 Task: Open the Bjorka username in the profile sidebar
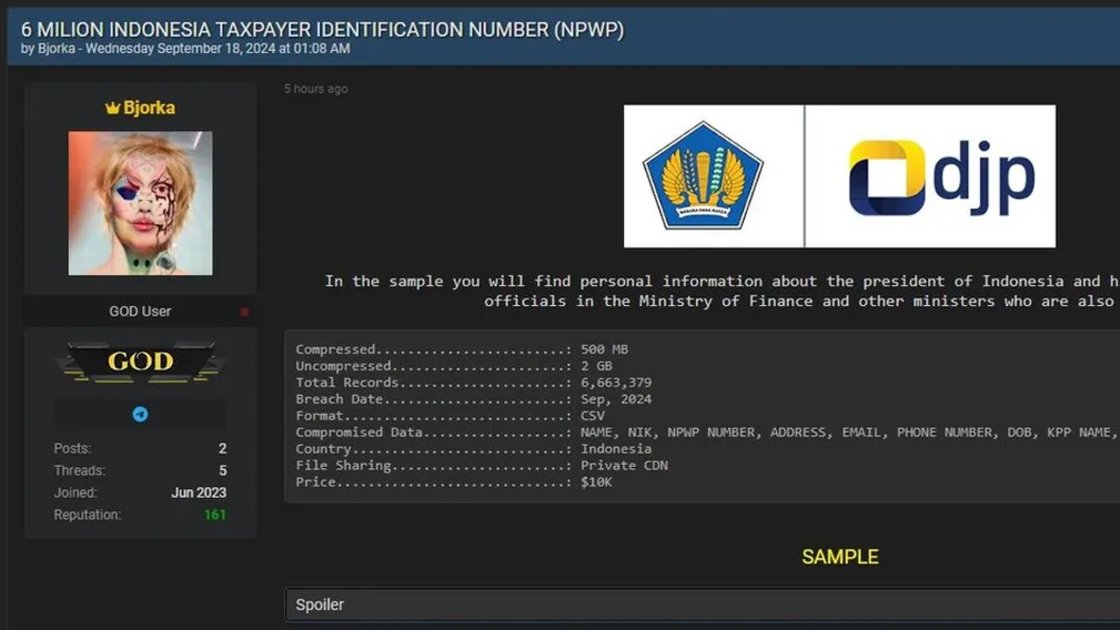click(x=149, y=108)
